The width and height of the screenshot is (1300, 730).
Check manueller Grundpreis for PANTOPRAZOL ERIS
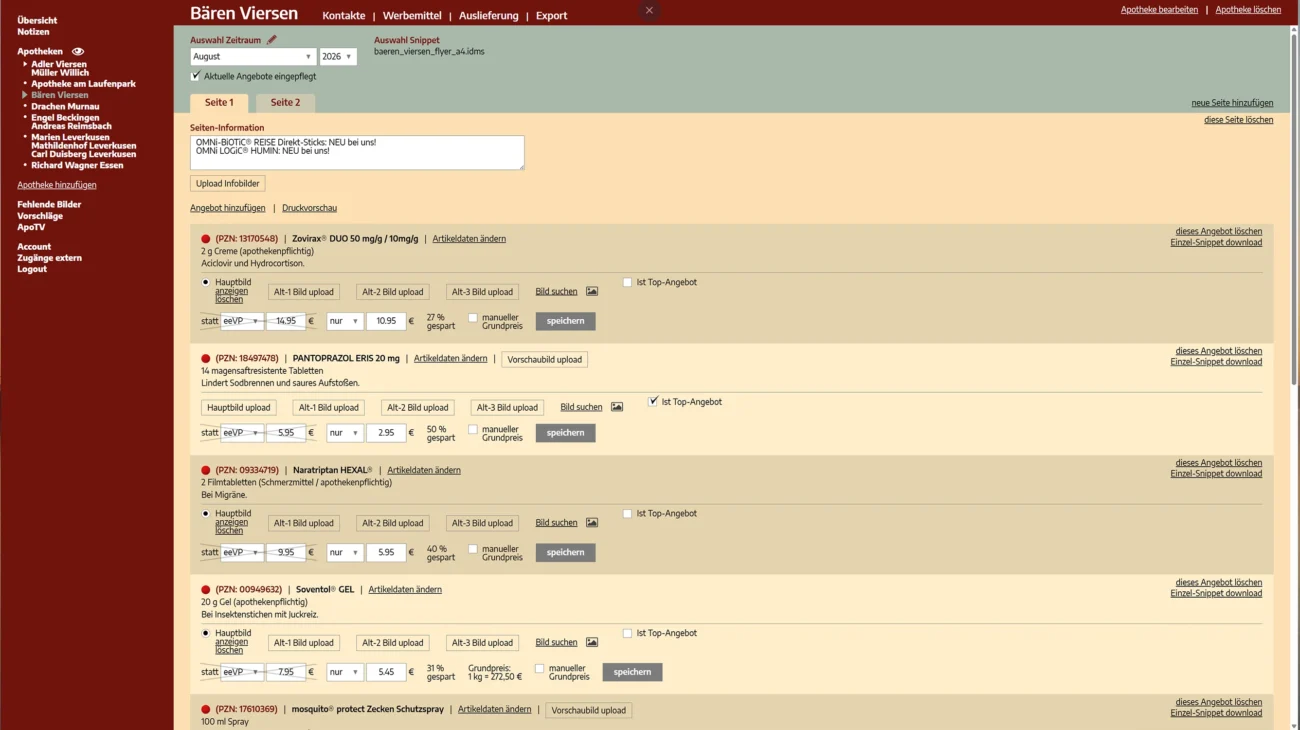(x=473, y=429)
